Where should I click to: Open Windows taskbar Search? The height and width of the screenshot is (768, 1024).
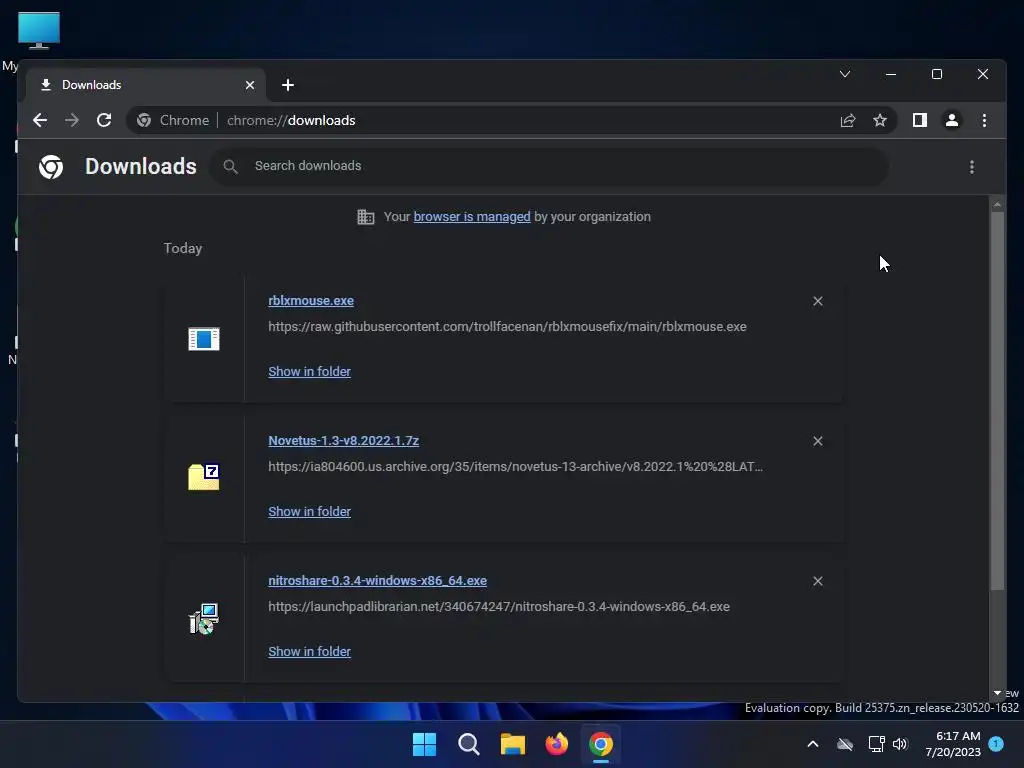(x=469, y=744)
